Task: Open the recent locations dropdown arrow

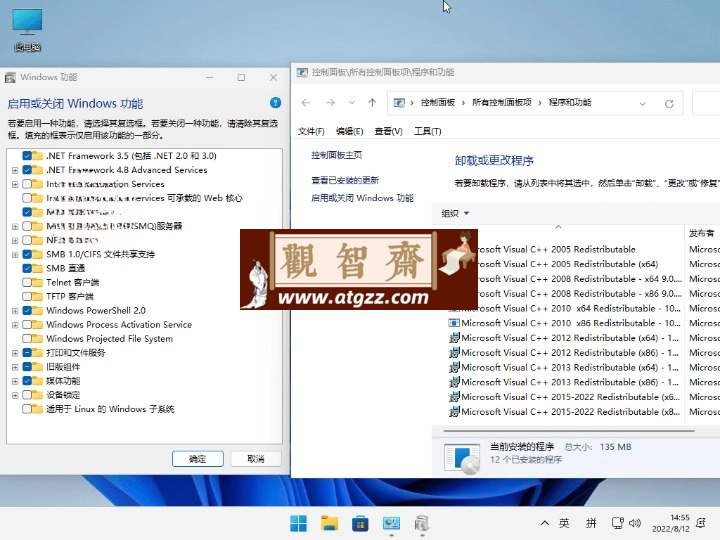Action: point(352,103)
